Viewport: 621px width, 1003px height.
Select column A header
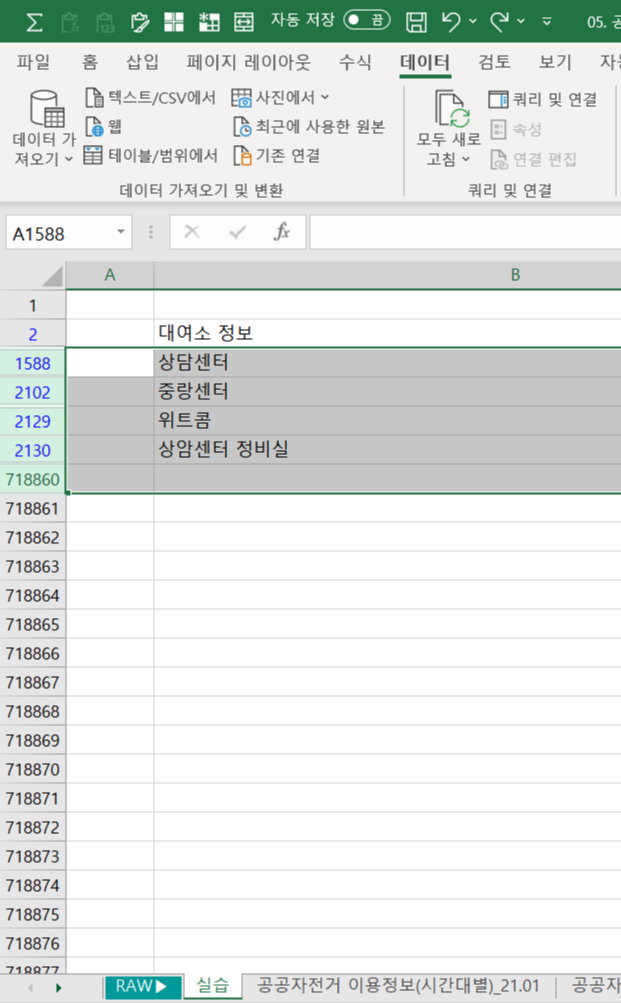[x=110, y=275]
